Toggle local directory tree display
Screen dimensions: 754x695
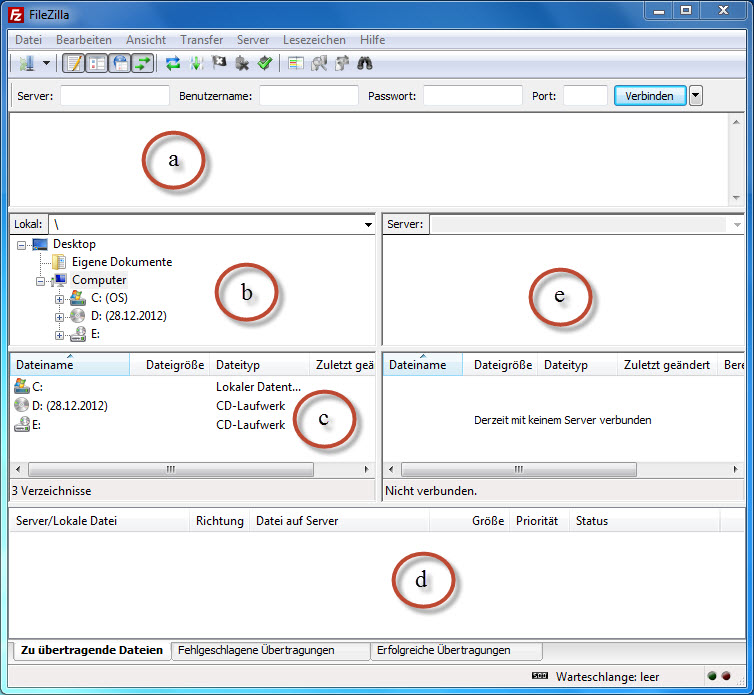click(x=97, y=63)
